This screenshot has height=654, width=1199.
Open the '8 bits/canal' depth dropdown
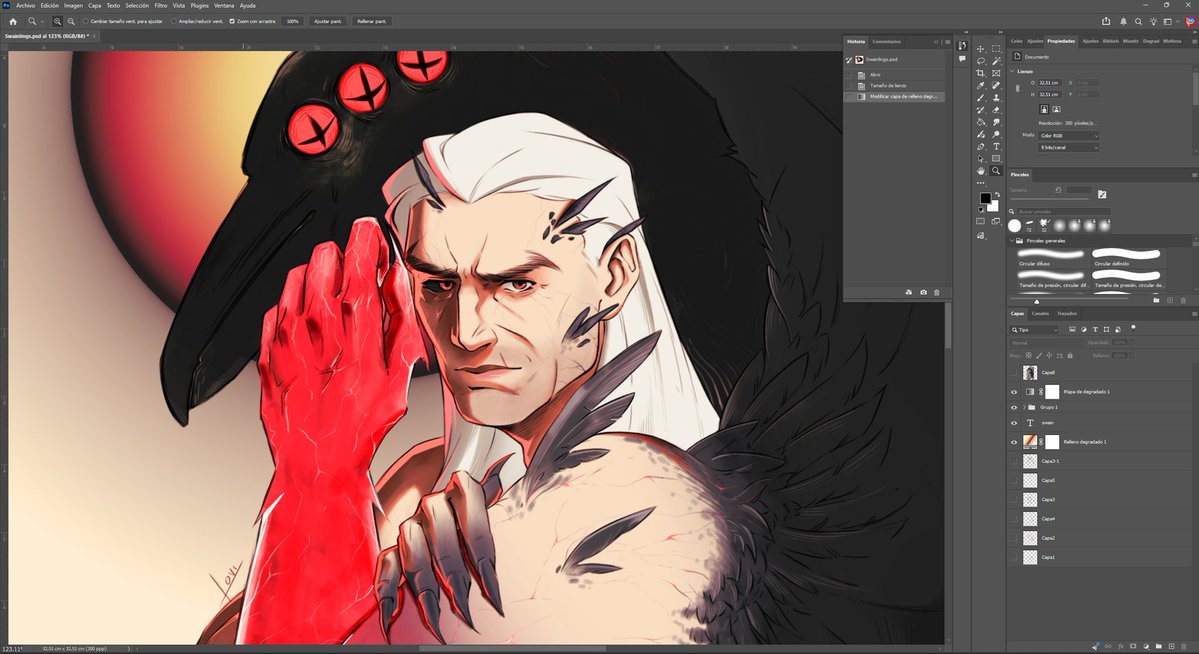click(1068, 147)
